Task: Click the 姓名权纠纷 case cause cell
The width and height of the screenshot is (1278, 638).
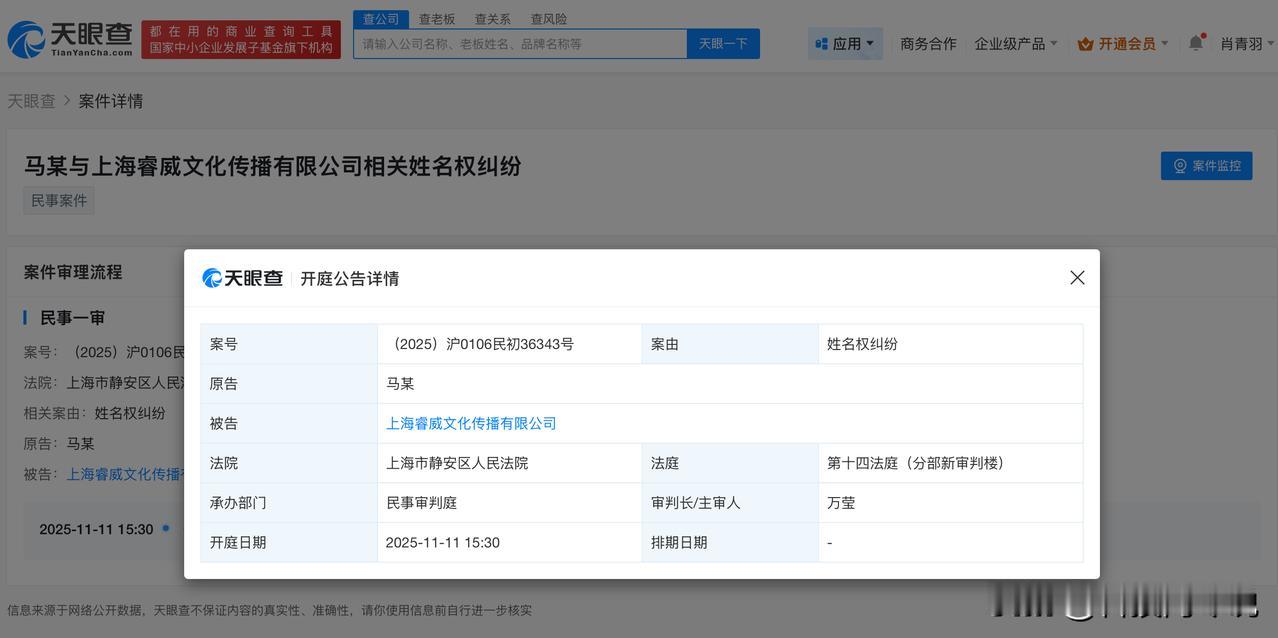Action: tap(950, 344)
